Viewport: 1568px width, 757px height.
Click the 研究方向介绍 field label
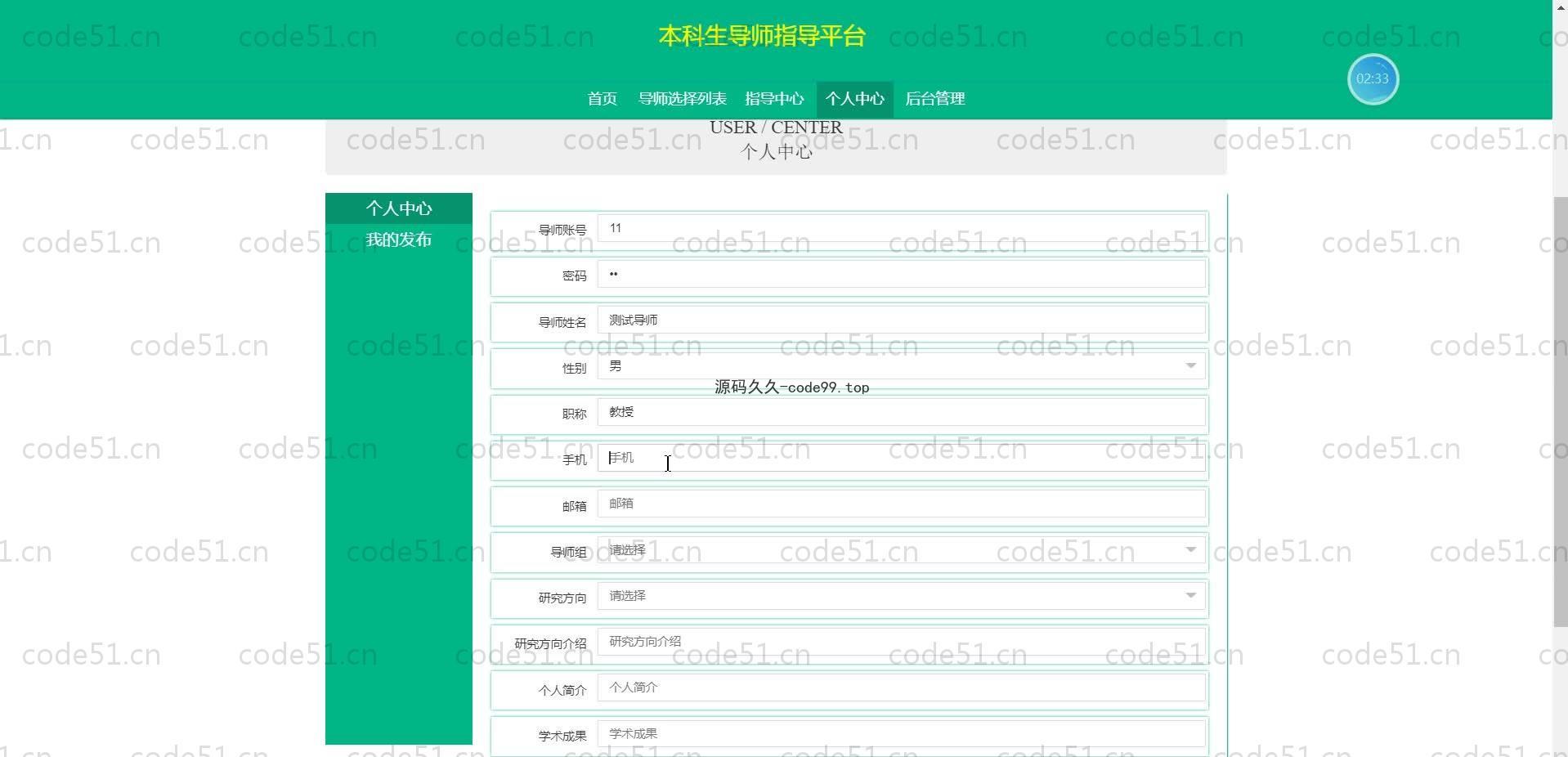click(550, 643)
